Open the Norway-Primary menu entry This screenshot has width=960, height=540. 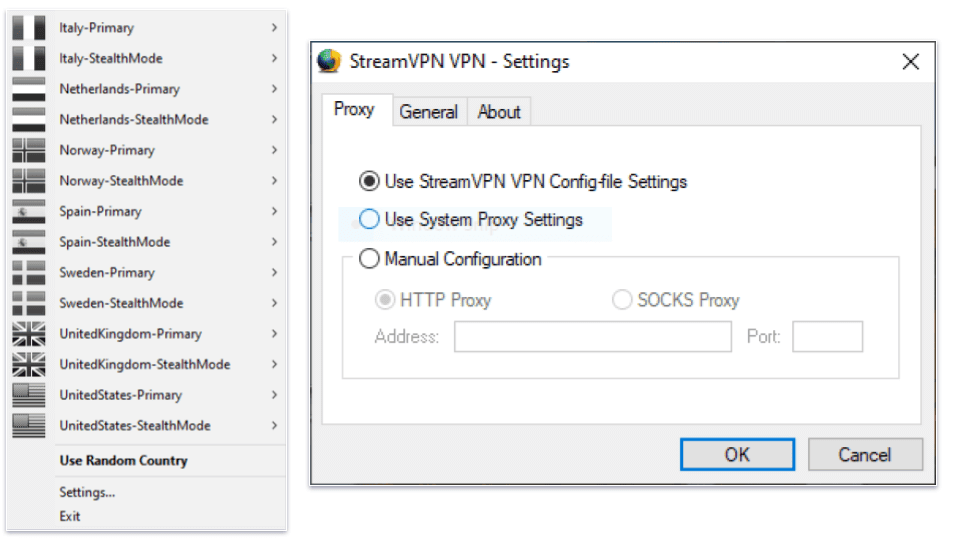click(147, 150)
